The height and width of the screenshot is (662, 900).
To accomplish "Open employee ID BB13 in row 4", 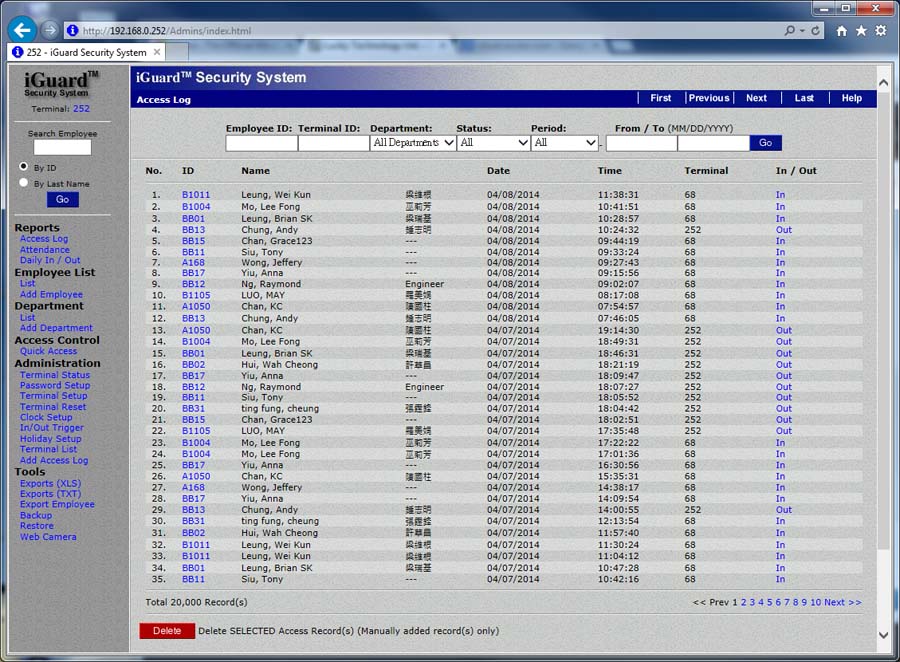I will [x=193, y=230].
